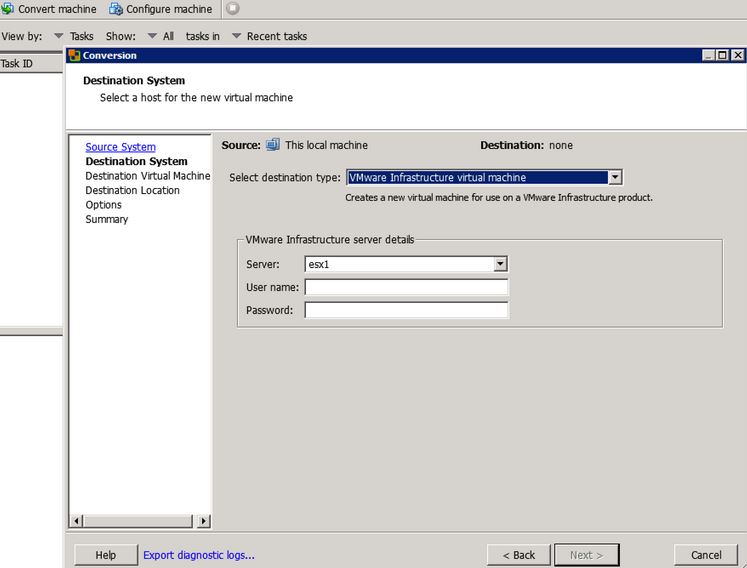
Task: Click the User name input field
Action: coord(406,287)
